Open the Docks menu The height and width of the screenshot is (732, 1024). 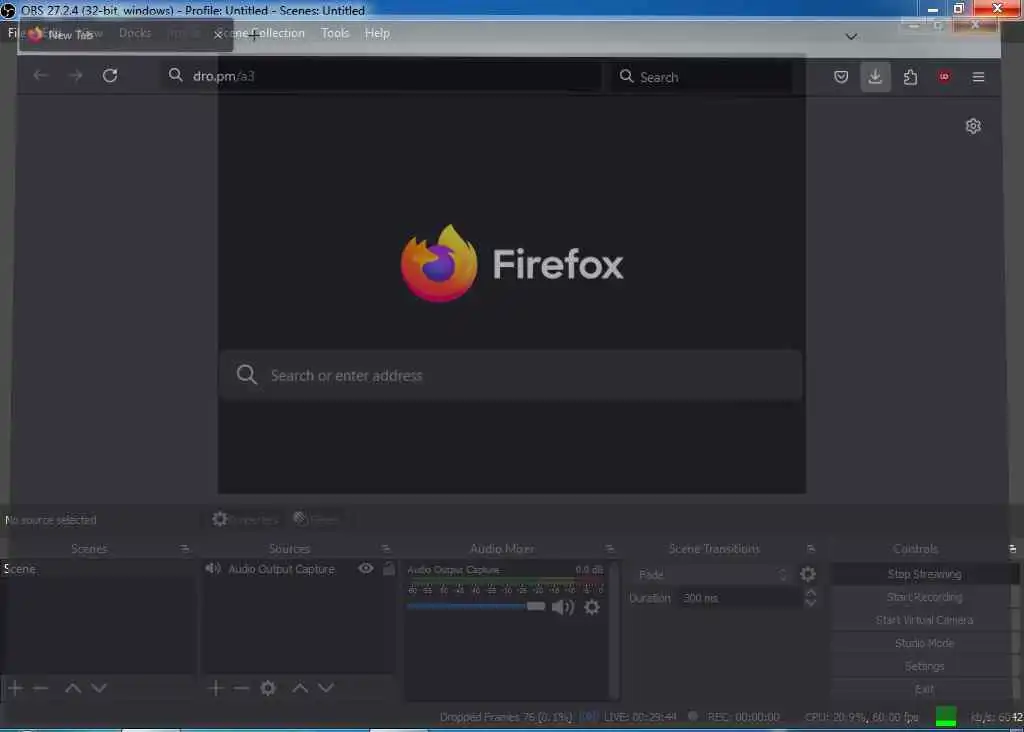coord(135,33)
